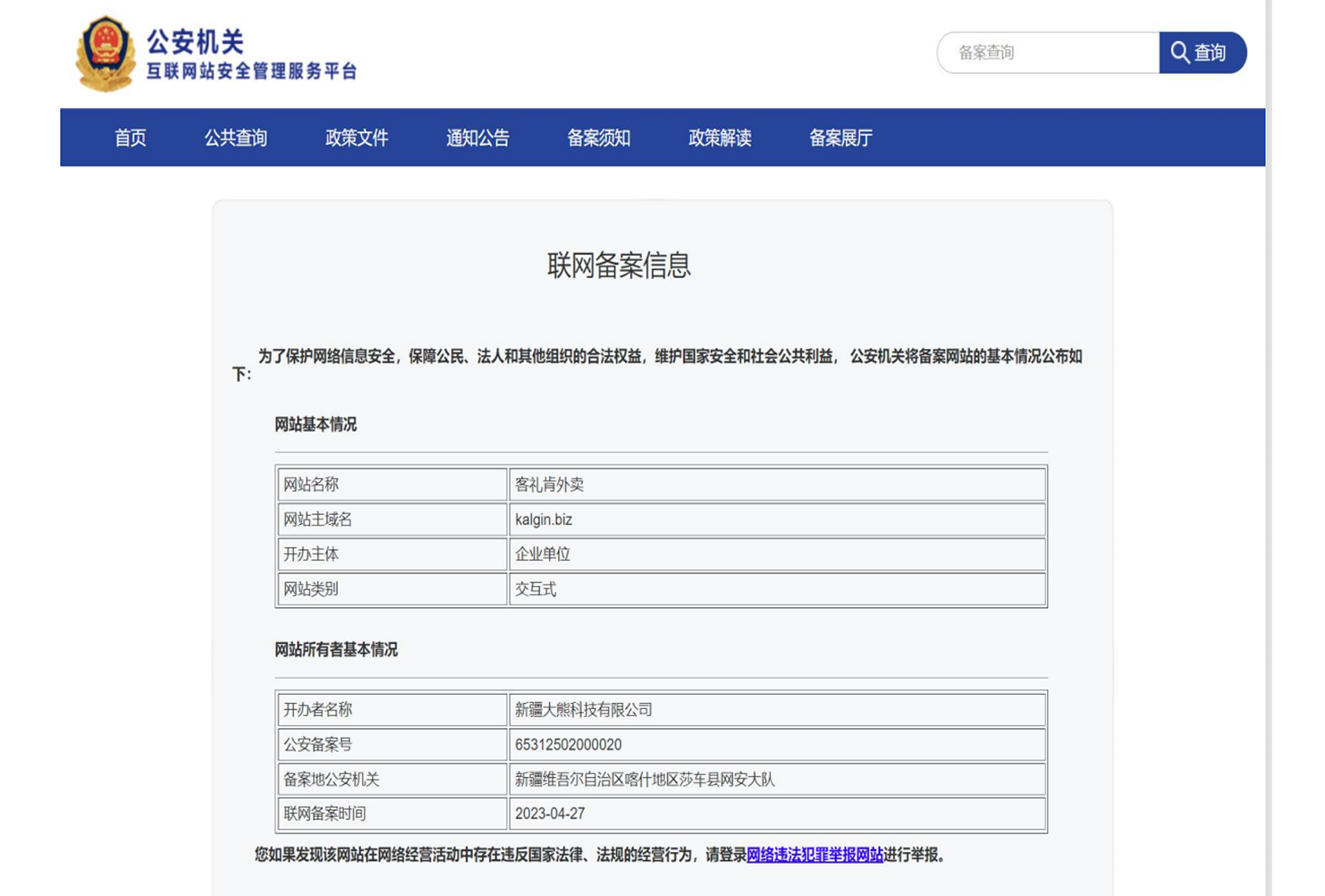The width and height of the screenshot is (1325, 896).
Task: Click the 备案地公安机关 label cell
Action: pos(392,780)
